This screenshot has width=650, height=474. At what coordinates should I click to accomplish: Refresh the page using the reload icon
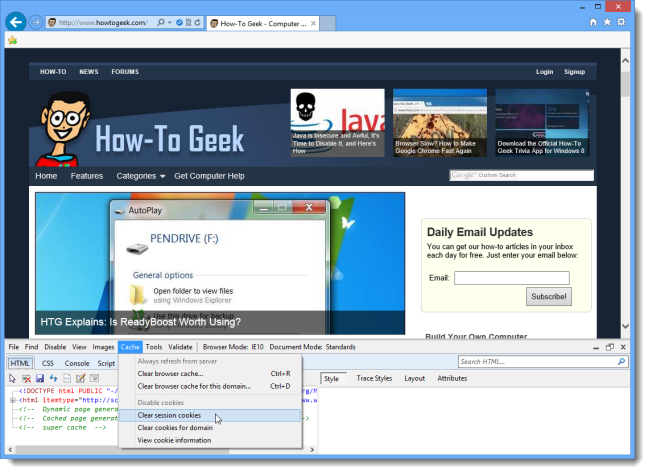(198, 22)
